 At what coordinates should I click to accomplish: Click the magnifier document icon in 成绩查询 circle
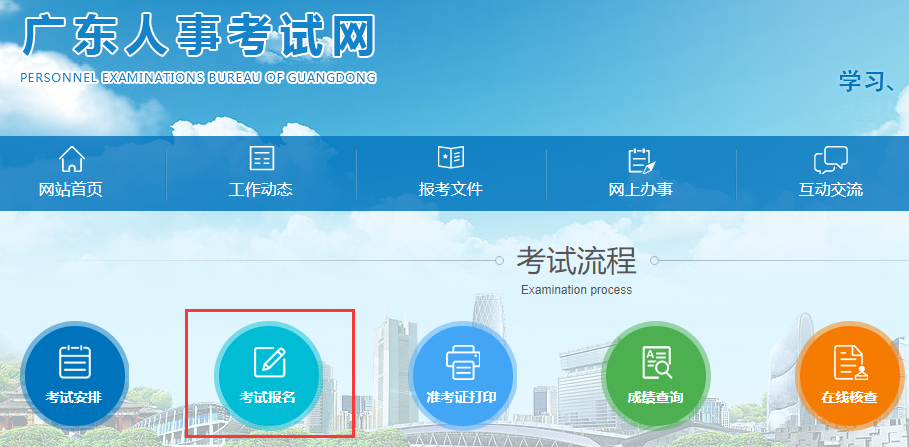(x=656, y=362)
